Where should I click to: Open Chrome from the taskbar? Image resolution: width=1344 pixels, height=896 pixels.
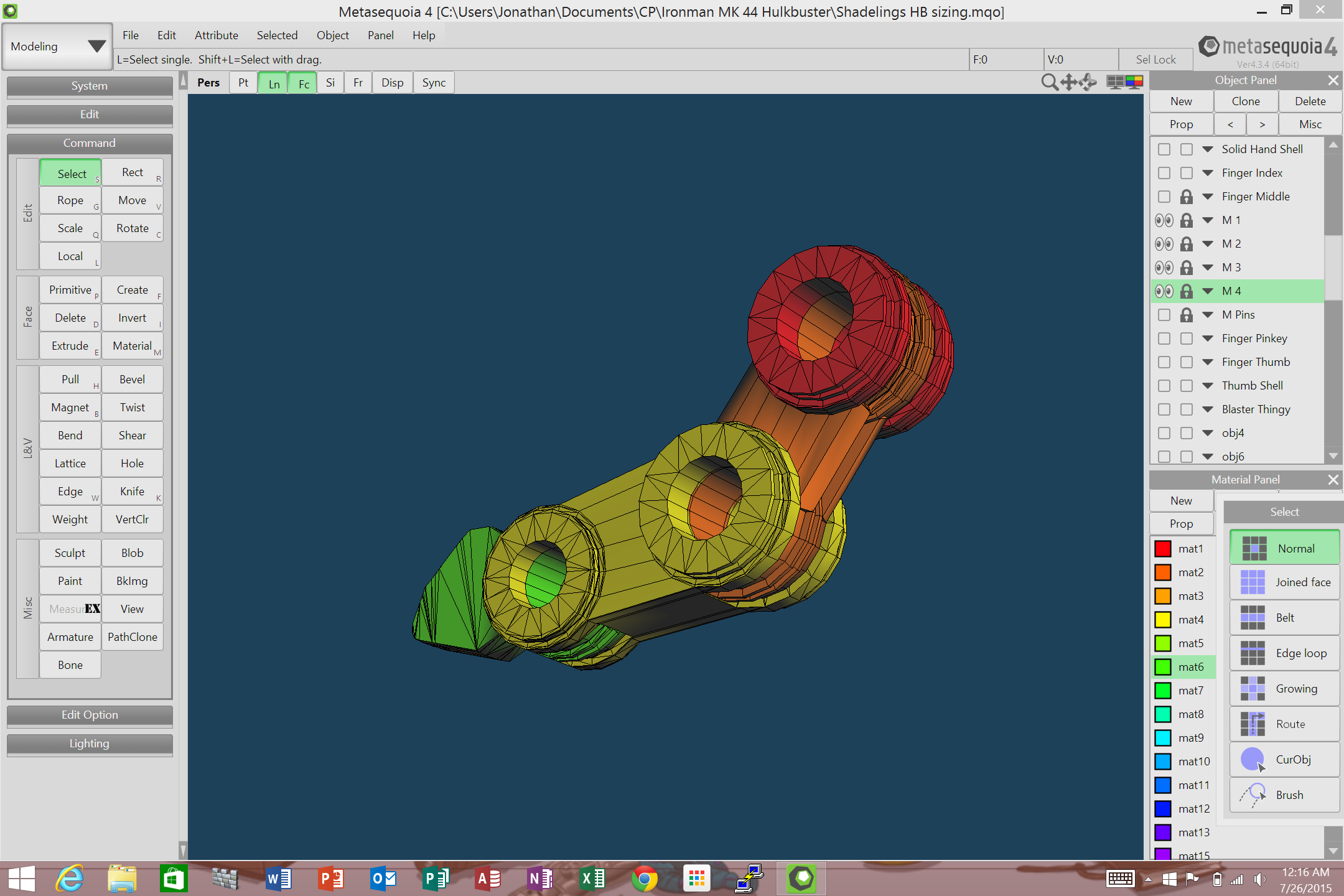(645, 879)
